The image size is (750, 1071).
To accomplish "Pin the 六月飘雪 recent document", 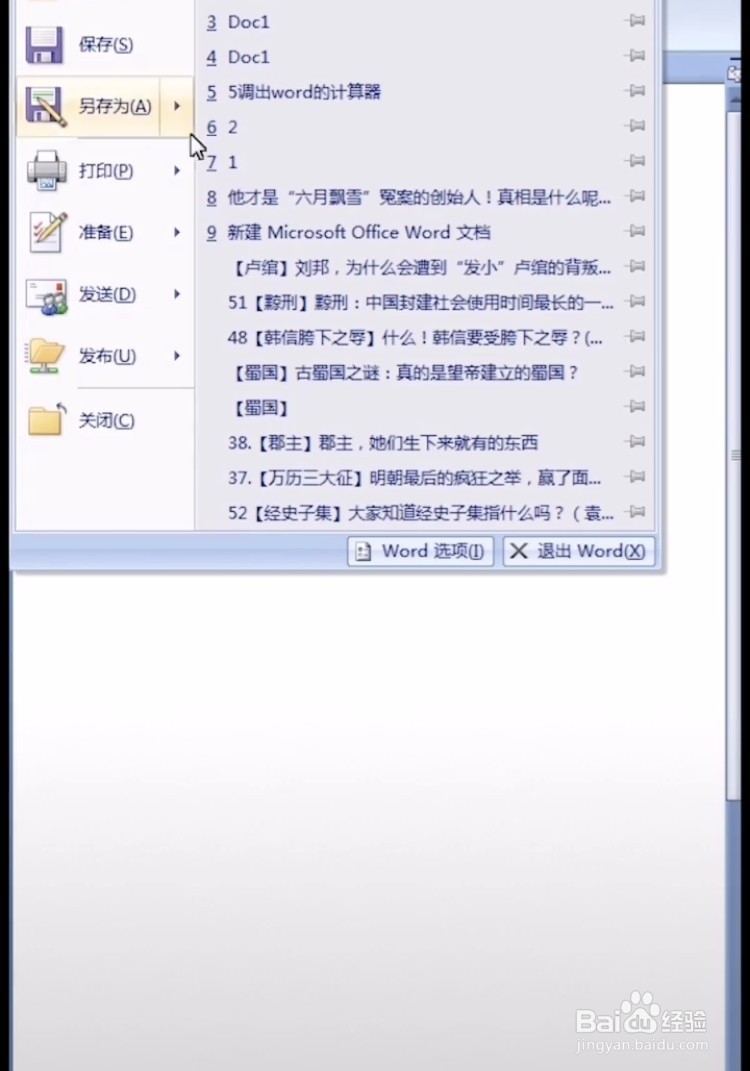I will [635, 197].
